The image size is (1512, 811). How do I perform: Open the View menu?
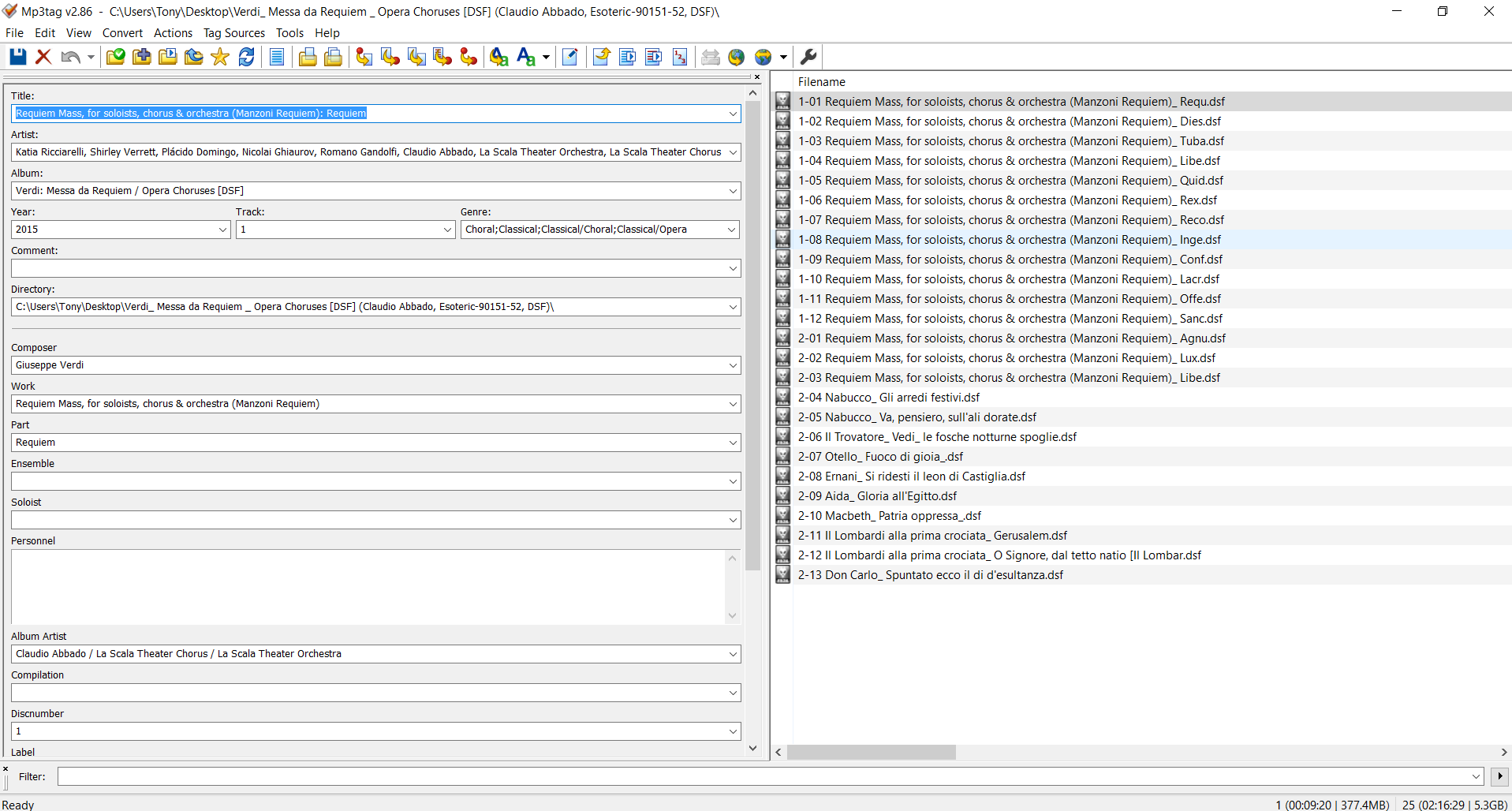coord(79,33)
